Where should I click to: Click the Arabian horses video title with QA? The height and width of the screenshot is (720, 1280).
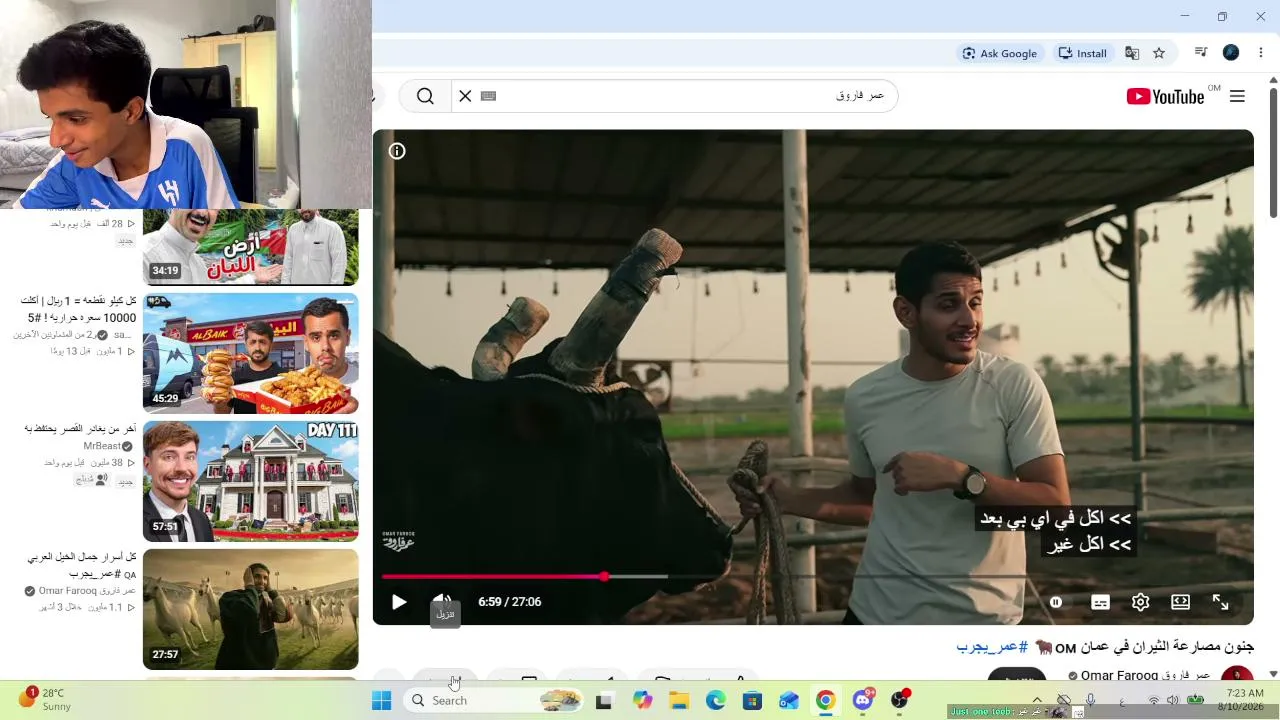[x=82, y=565]
